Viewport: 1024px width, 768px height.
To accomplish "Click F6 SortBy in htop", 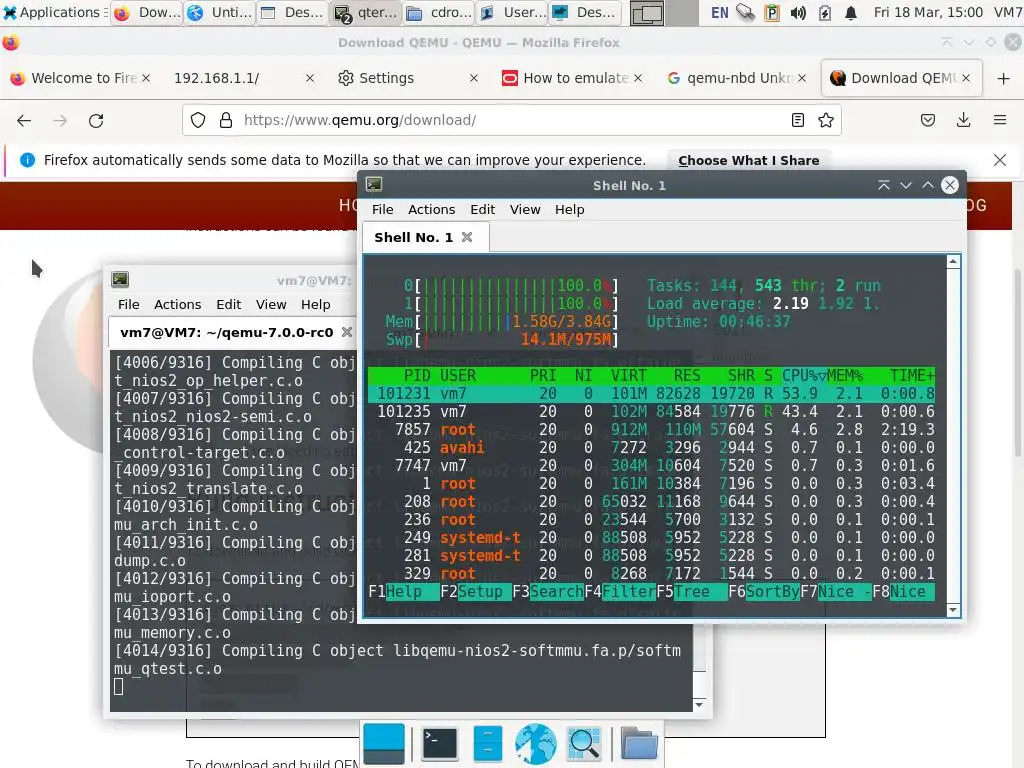I will coord(763,592).
